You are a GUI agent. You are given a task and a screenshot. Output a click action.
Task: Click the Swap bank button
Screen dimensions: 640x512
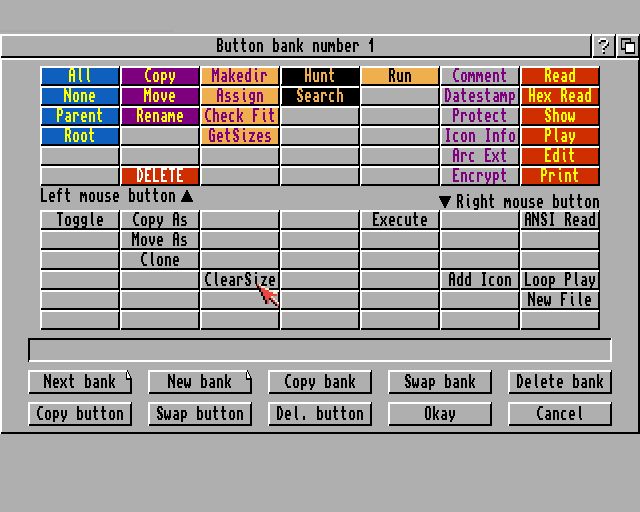pos(440,382)
